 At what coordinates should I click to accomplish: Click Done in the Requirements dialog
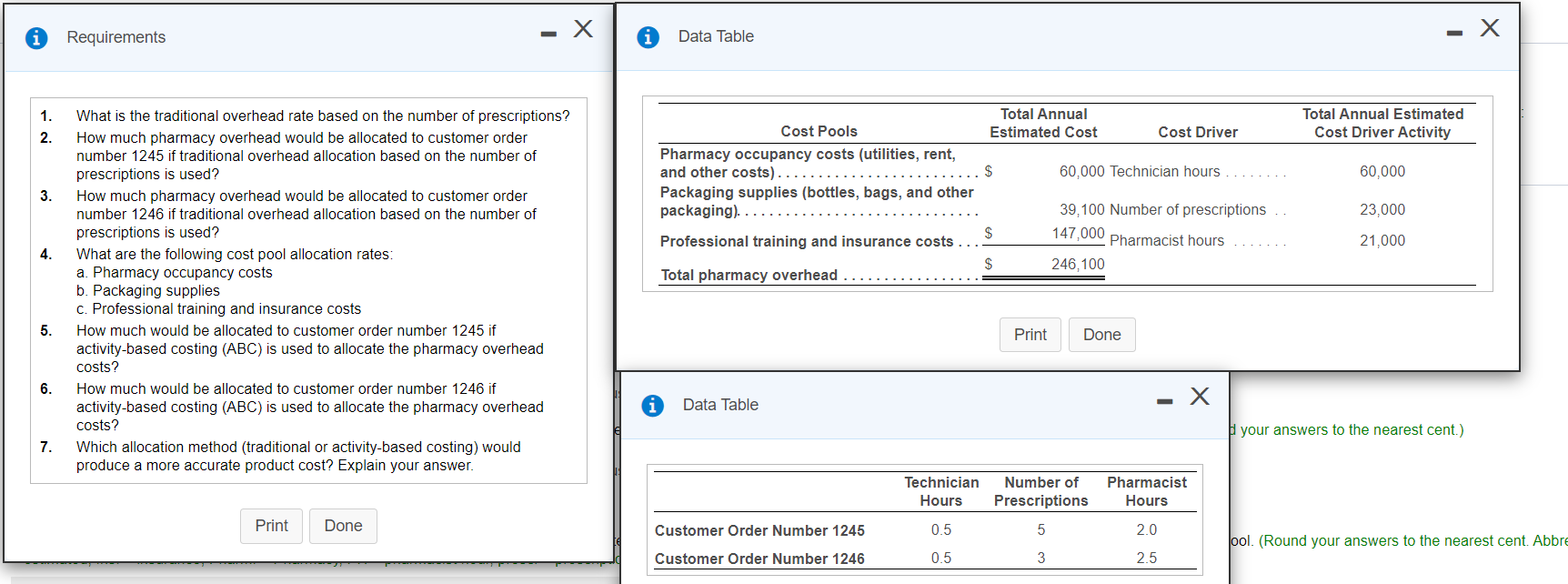[x=343, y=526]
